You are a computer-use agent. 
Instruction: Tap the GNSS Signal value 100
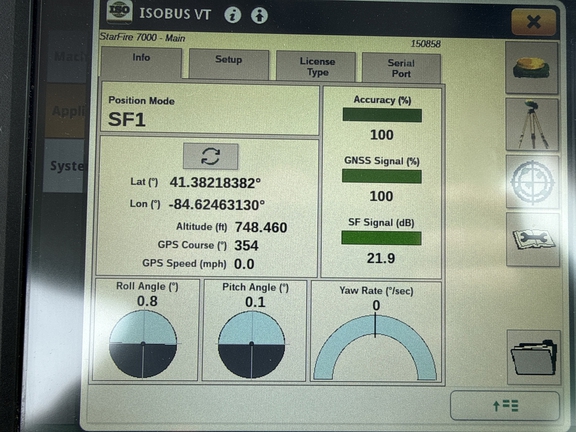point(381,196)
